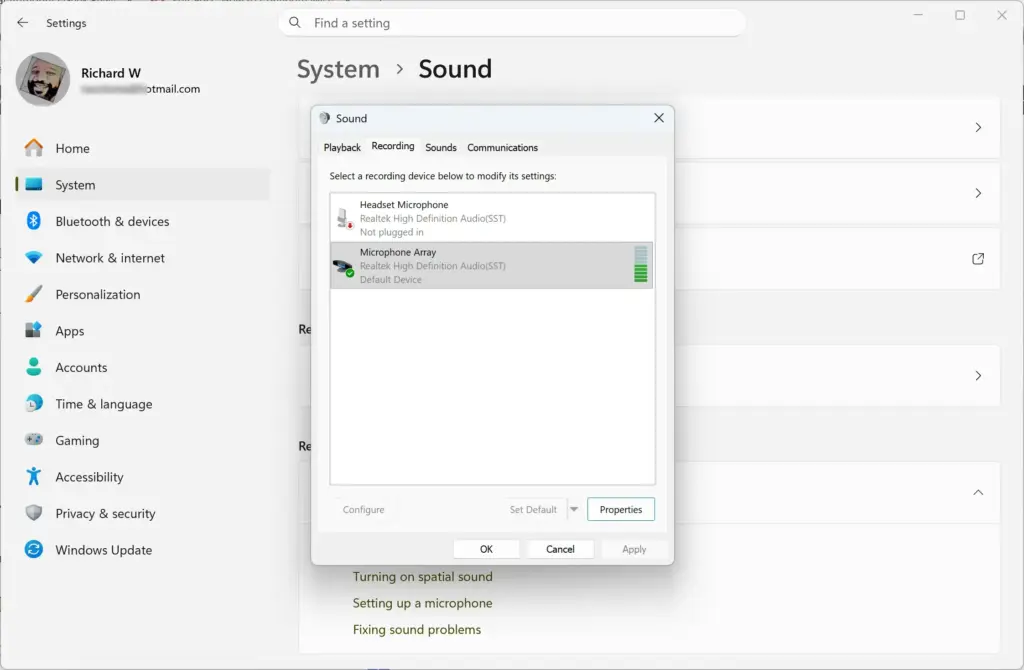Image resolution: width=1024 pixels, height=670 pixels.
Task: Click the Properties button
Action: (x=620, y=509)
